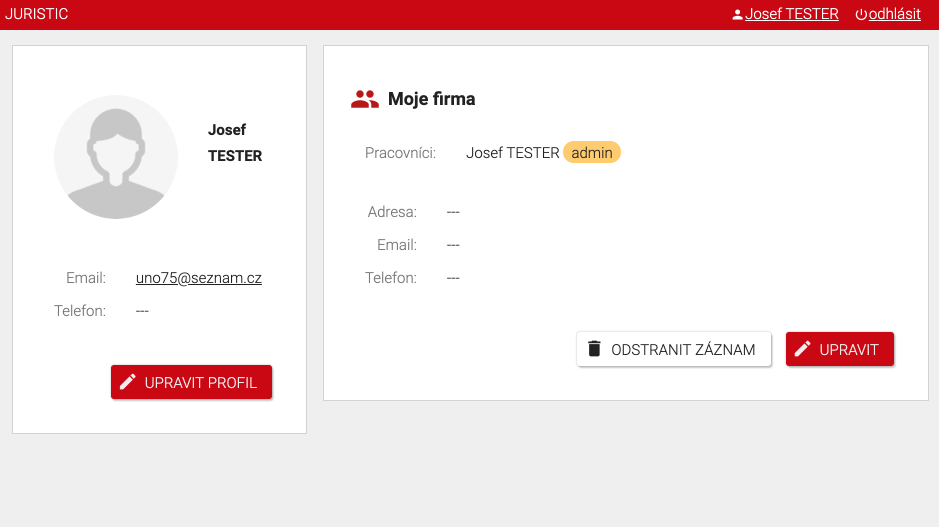Select Josef TESTER in the Pracovníci row
939x527 pixels.
(512, 153)
